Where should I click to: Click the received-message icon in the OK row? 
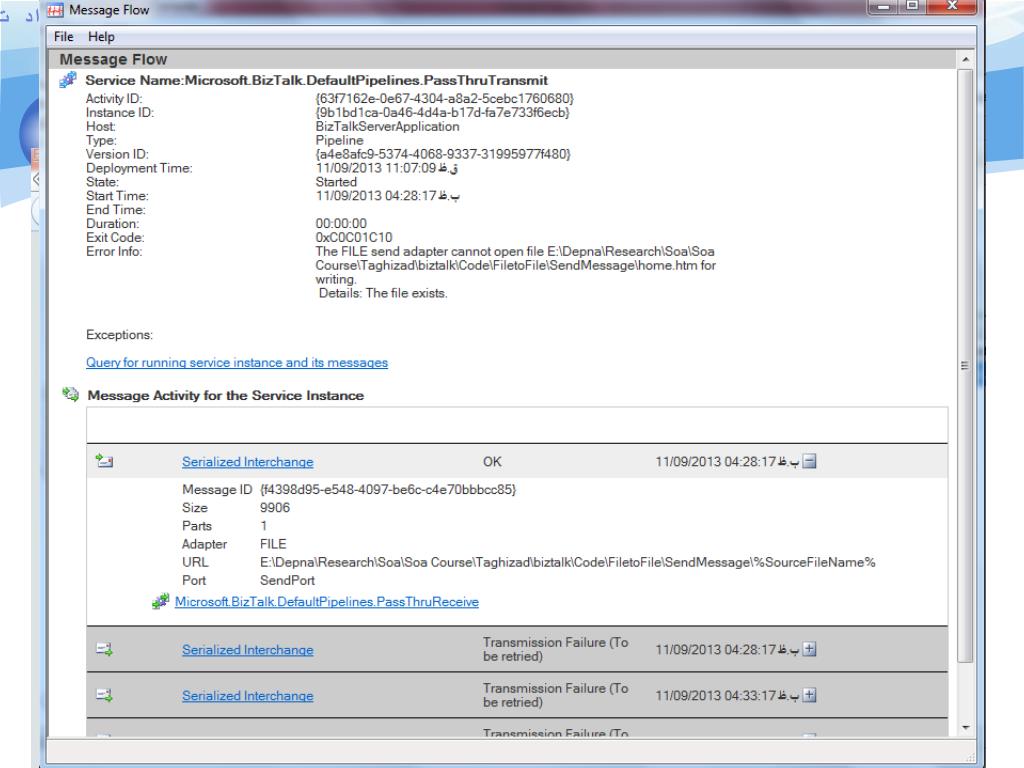point(104,461)
